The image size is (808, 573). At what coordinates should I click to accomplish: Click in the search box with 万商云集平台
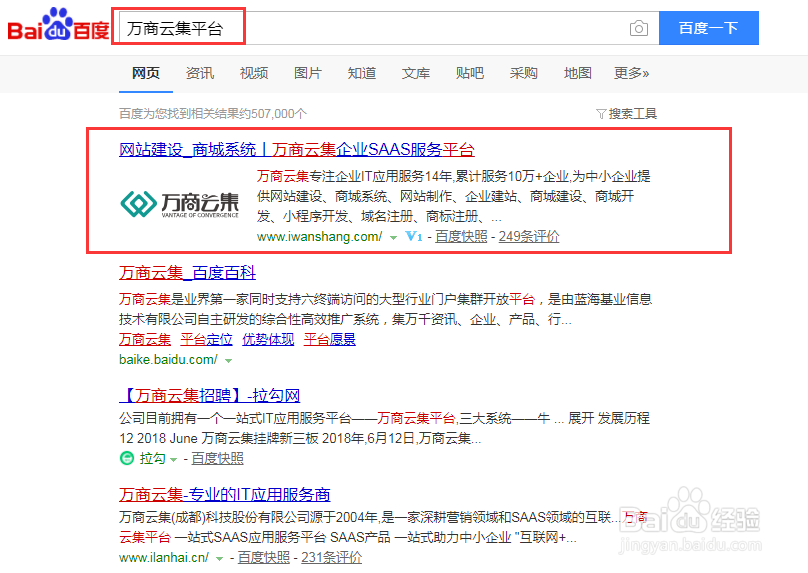pos(389,28)
